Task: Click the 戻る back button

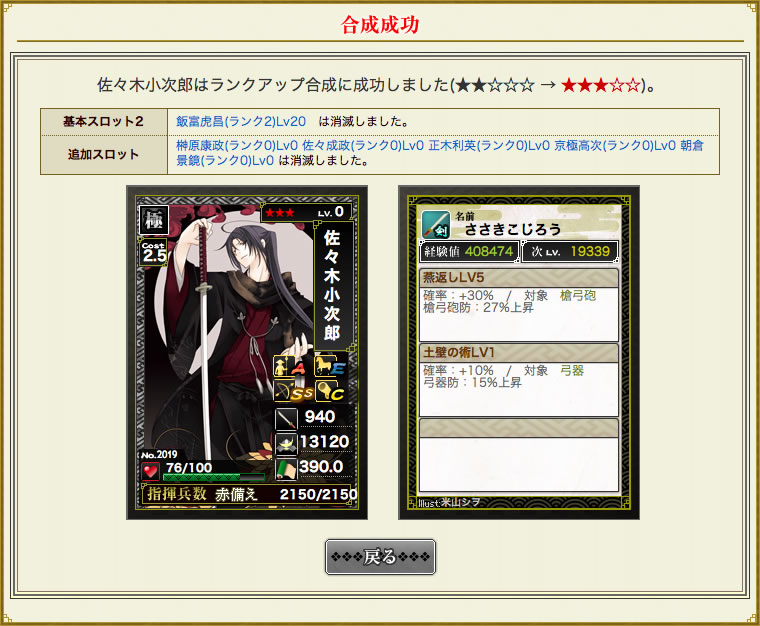Action: [x=380, y=557]
